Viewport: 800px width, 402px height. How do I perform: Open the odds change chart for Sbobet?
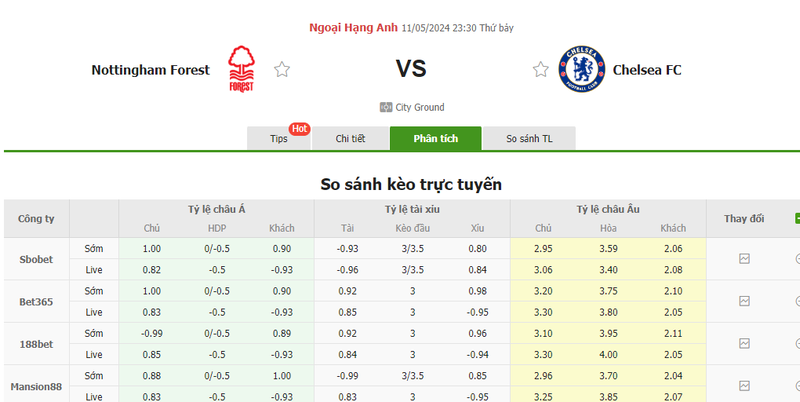point(744,259)
